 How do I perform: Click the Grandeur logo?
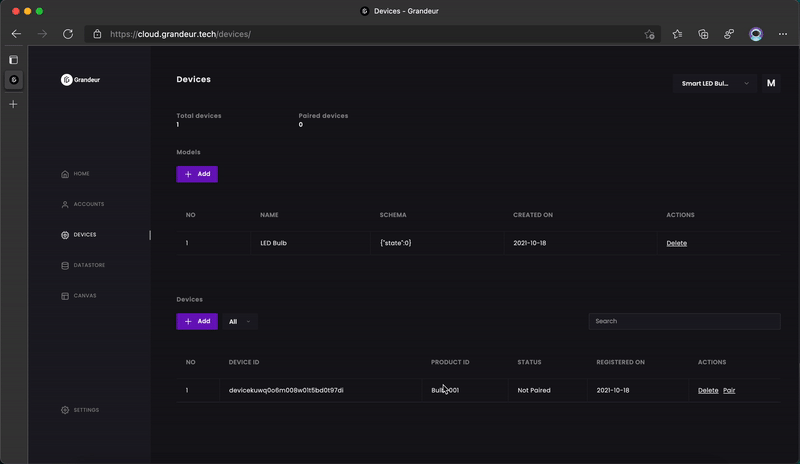82,80
